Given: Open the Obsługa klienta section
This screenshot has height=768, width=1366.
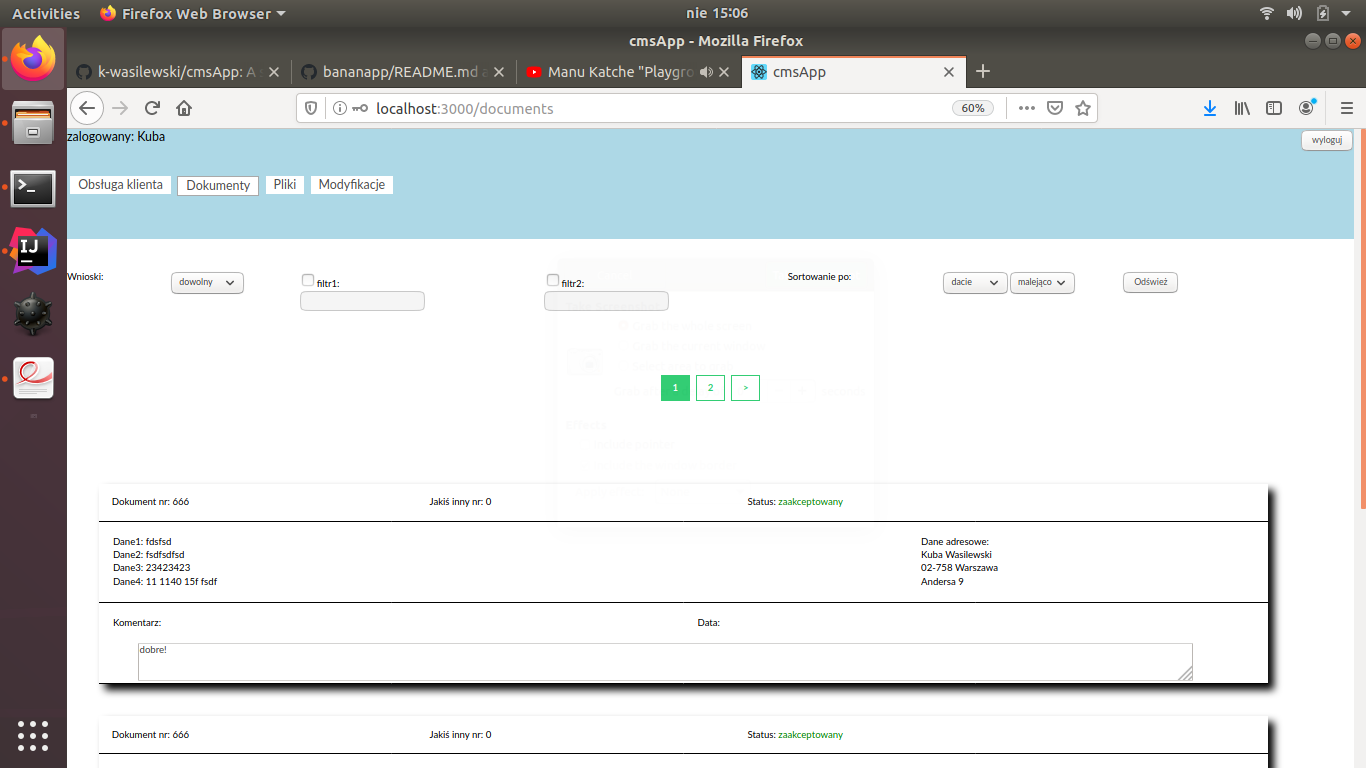Looking at the screenshot, I should coord(121,185).
